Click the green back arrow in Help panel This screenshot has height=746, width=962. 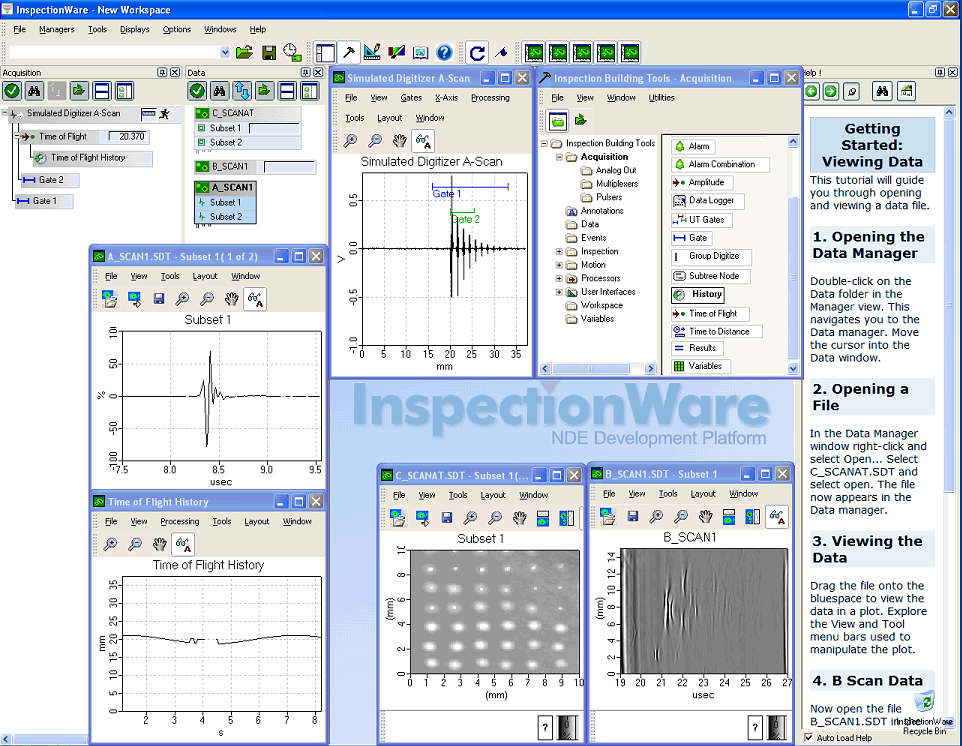[x=812, y=91]
